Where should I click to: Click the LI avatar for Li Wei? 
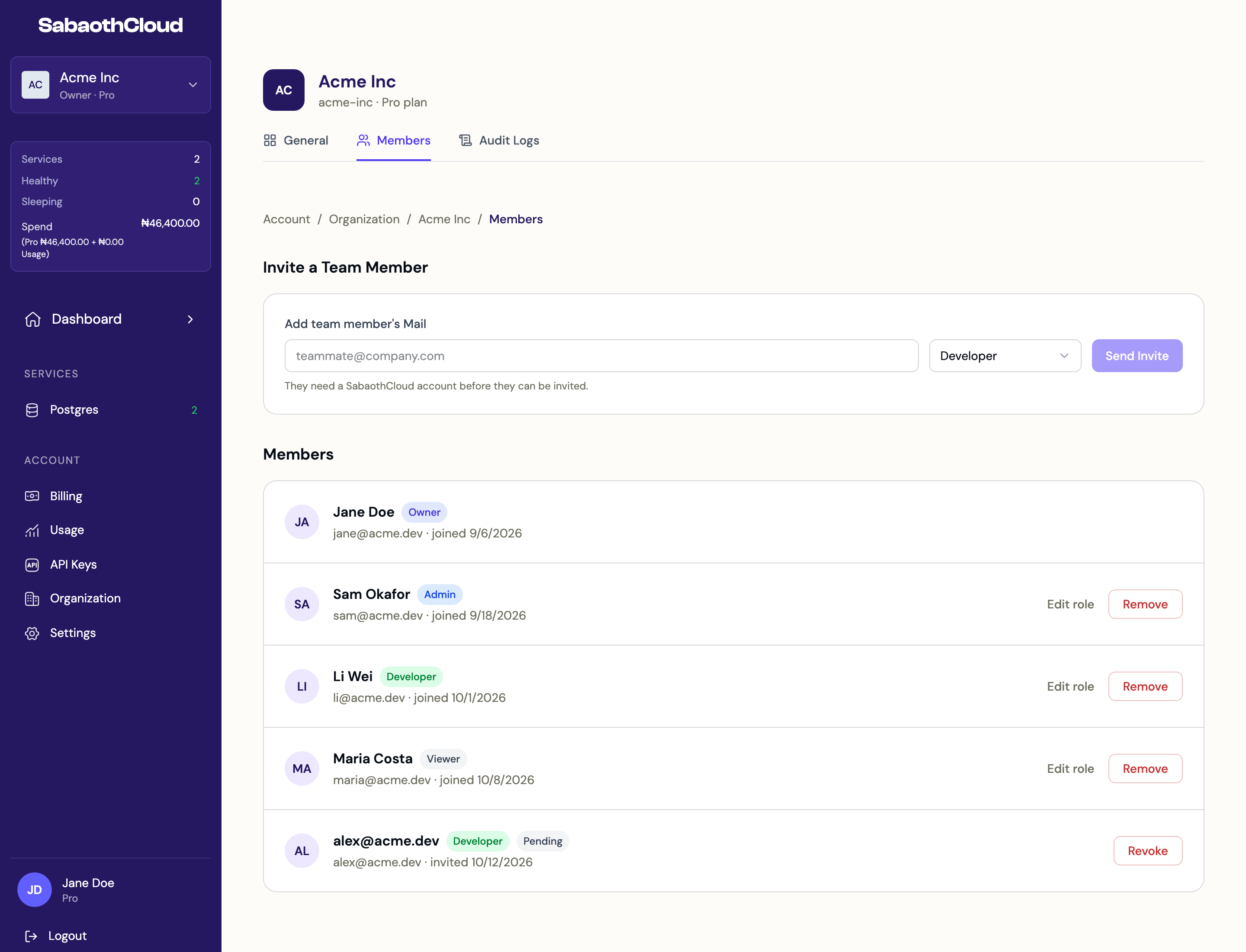(302, 686)
